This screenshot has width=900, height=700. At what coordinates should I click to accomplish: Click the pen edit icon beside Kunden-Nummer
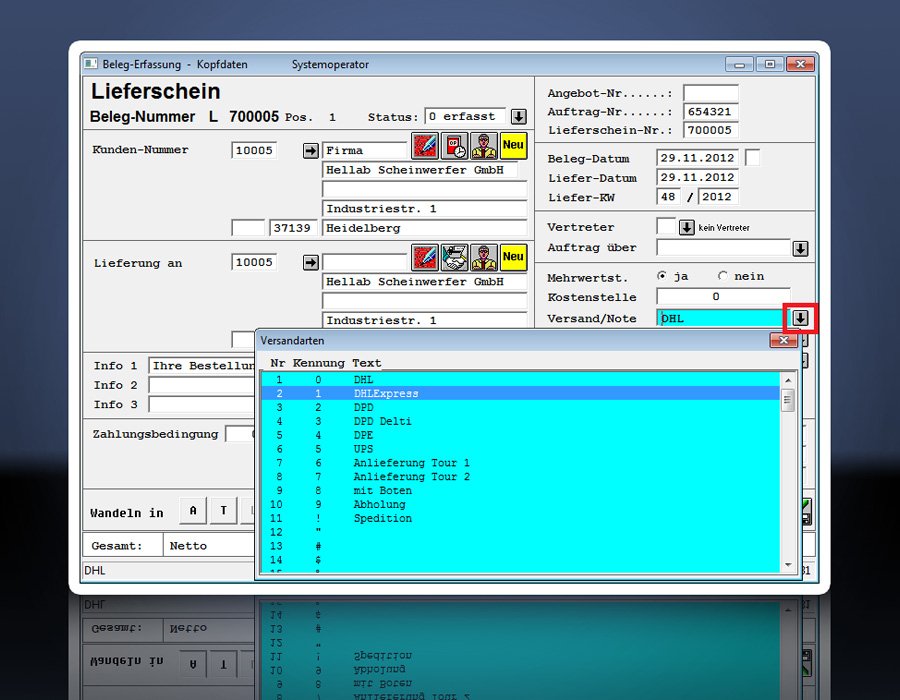pyautogui.click(x=425, y=146)
